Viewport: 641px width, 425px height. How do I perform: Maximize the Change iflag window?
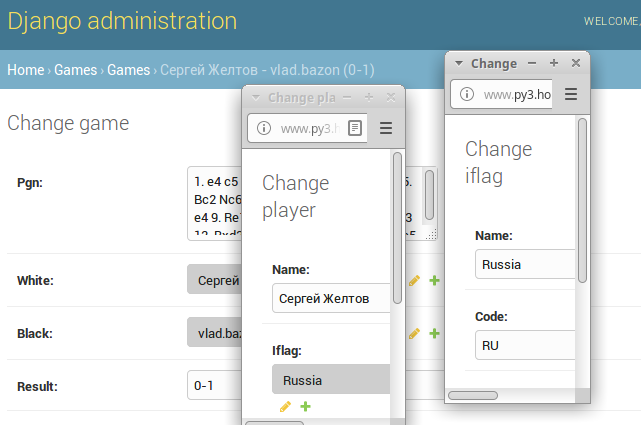pyautogui.click(x=554, y=63)
